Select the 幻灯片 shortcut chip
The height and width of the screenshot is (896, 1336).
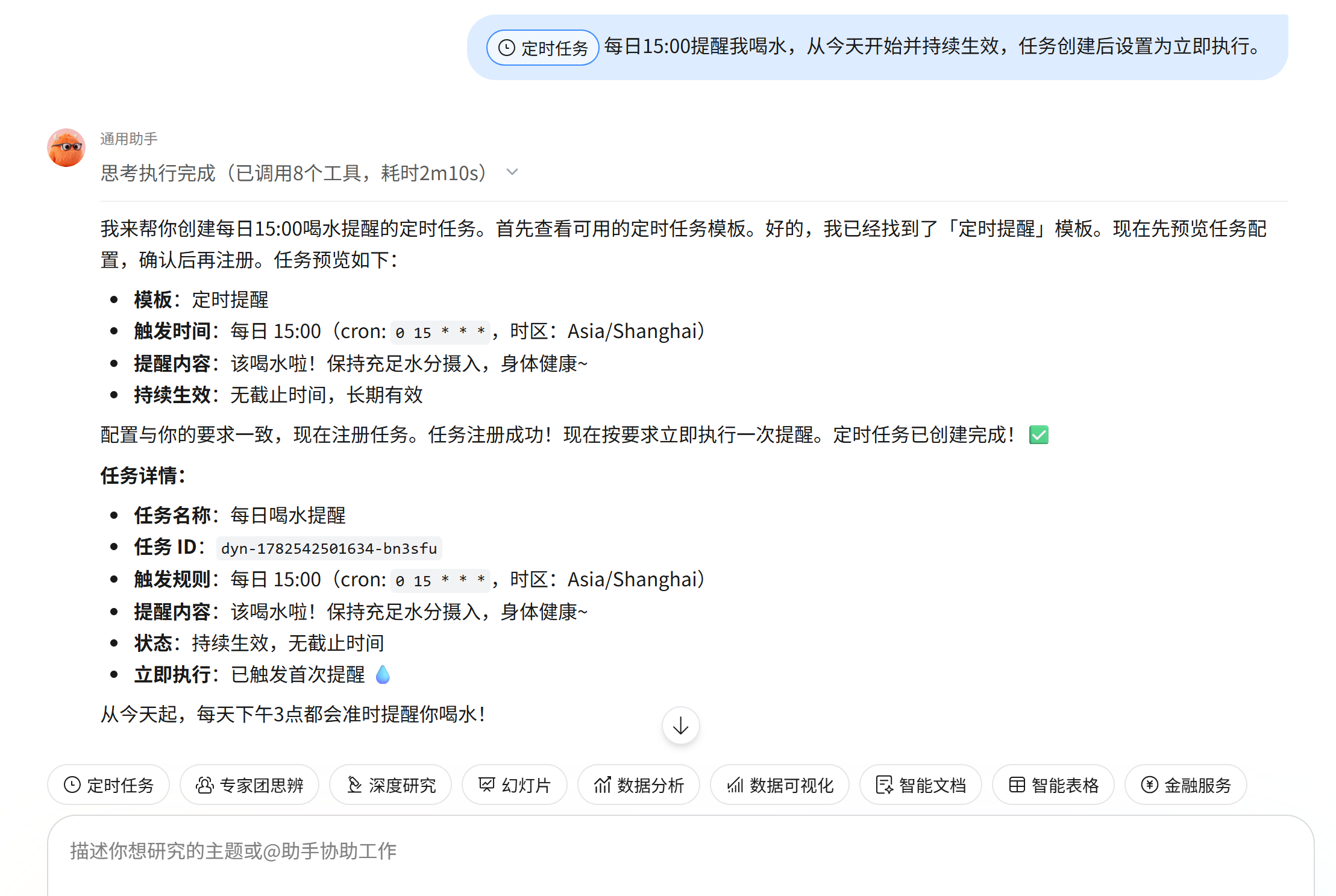(x=515, y=785)
